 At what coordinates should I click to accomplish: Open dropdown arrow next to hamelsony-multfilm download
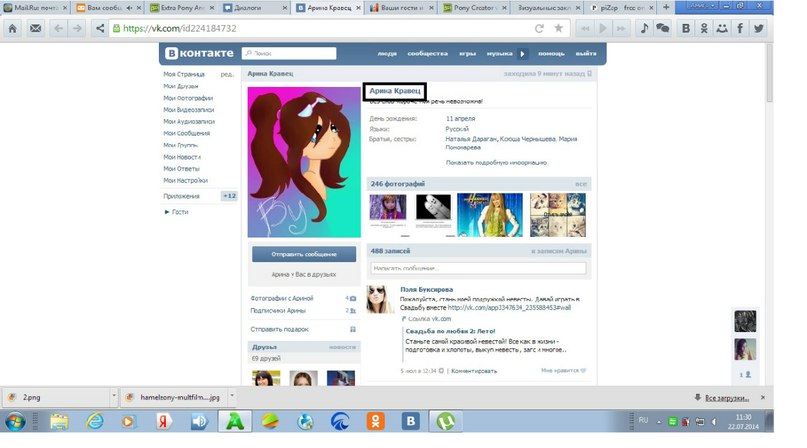pos(232,396)
